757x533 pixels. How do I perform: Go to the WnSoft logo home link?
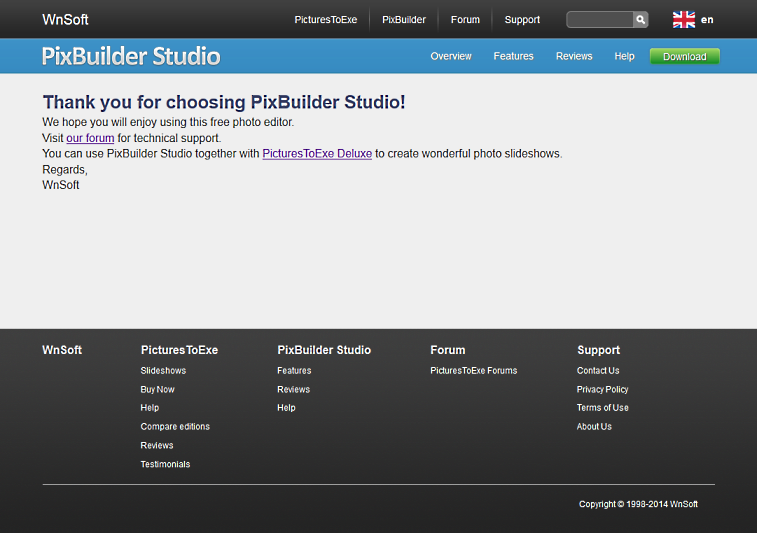[65, 20]
